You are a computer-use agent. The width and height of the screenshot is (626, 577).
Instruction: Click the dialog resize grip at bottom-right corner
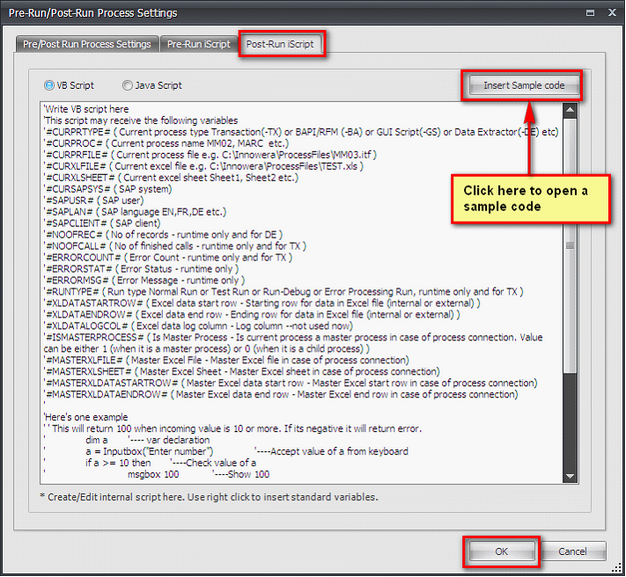point(618,569)
